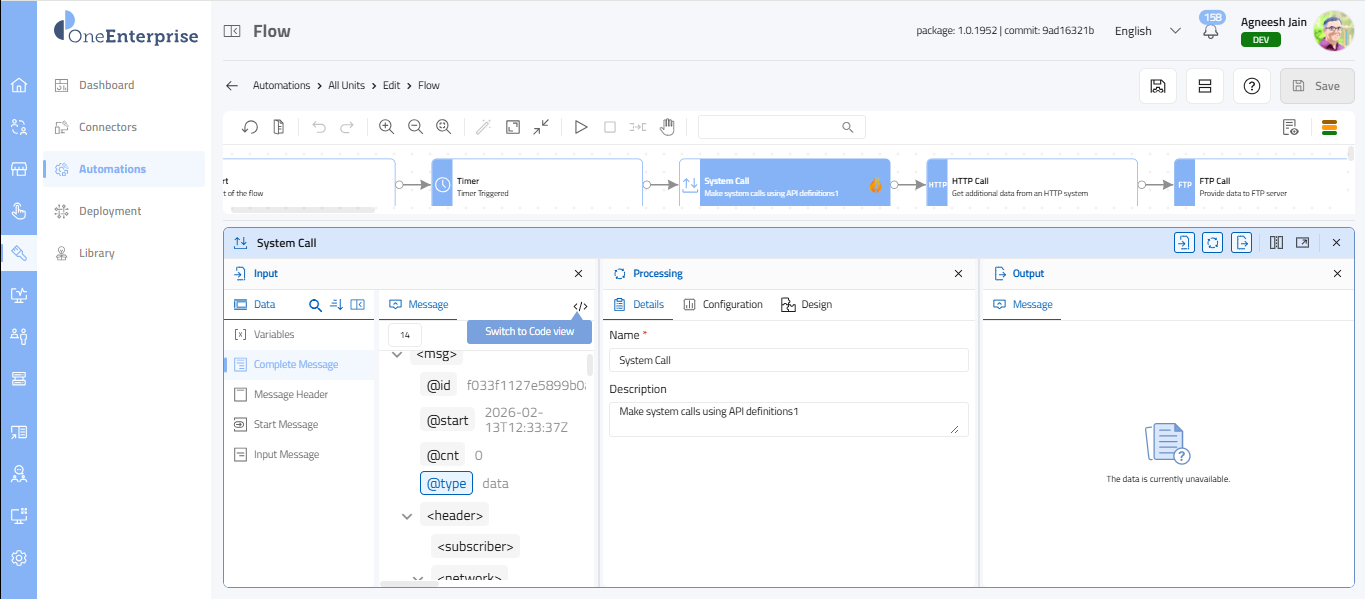Click the Automations breadcrumb link
This screenshot has height=599, width=1365.
pyautogui.click(x=281, y=86)
